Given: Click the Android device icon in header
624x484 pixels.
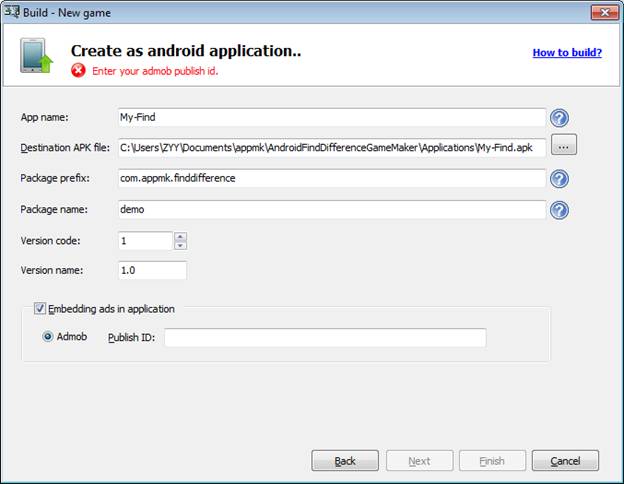Looking at the screenshot, I should [36, 56].
